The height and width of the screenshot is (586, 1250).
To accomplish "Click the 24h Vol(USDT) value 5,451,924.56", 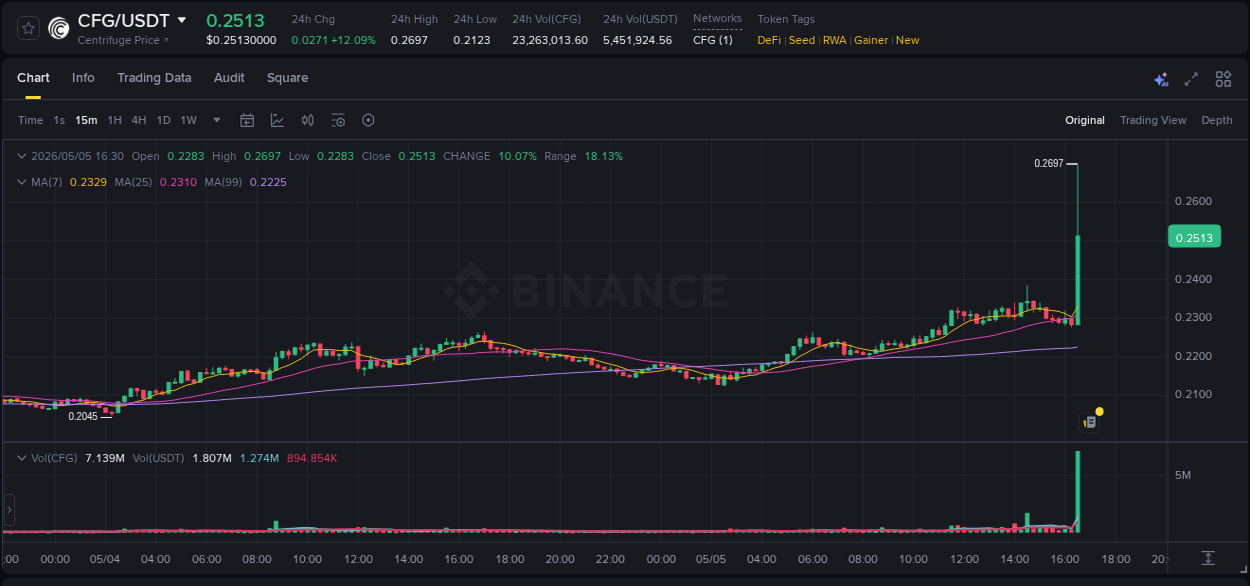I will point(637,40).
